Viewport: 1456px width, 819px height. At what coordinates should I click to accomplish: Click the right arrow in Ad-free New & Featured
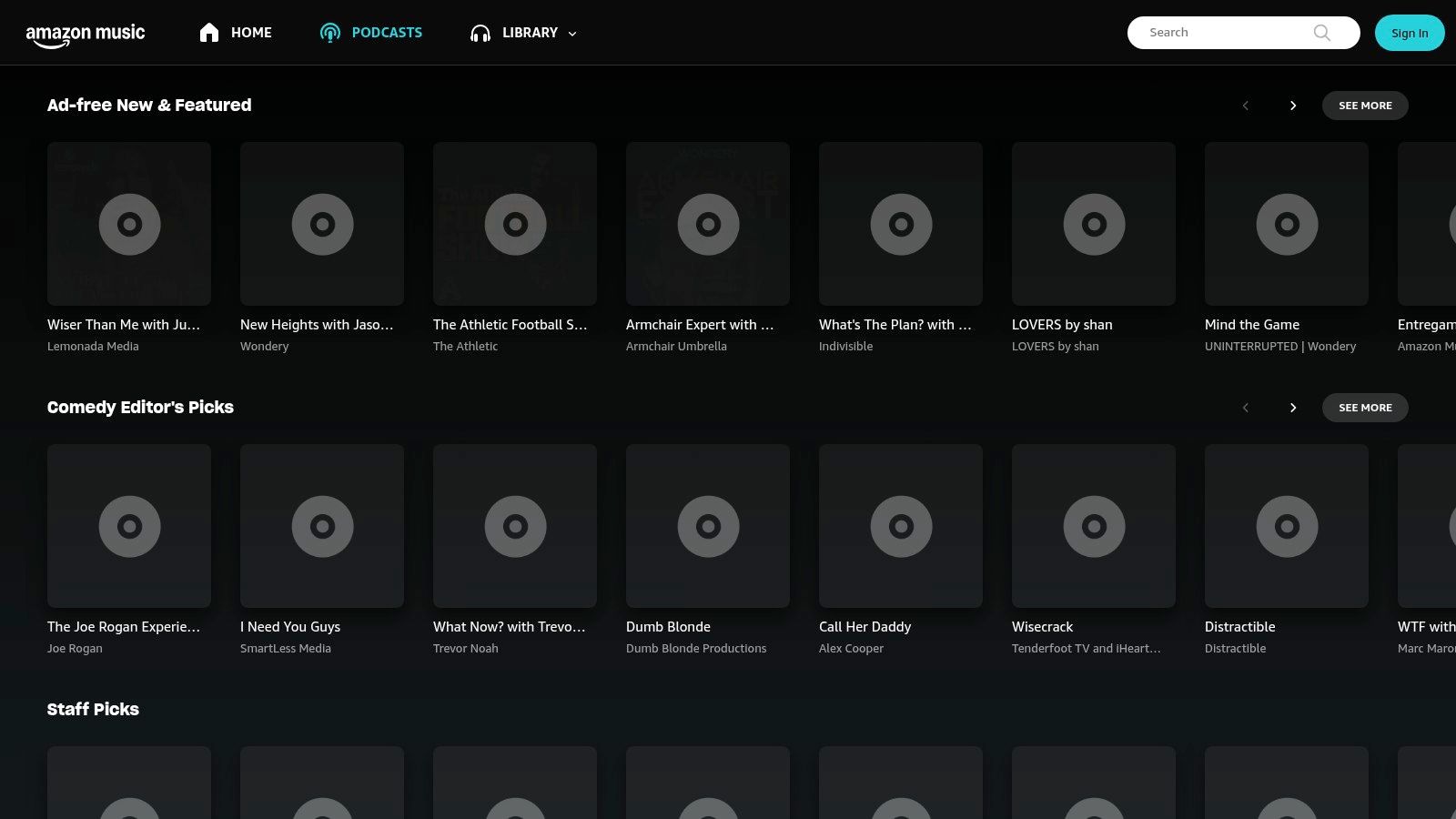coord(1293,106)
